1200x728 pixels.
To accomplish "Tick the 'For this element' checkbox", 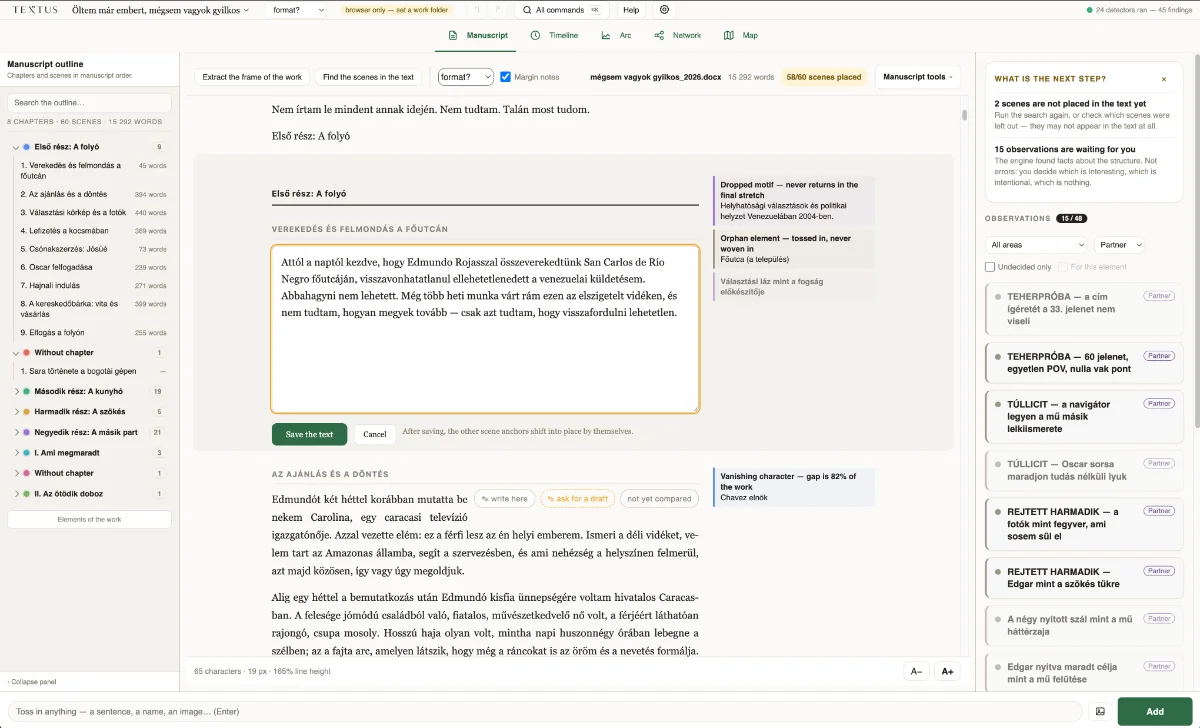I will coord(1063,267).
